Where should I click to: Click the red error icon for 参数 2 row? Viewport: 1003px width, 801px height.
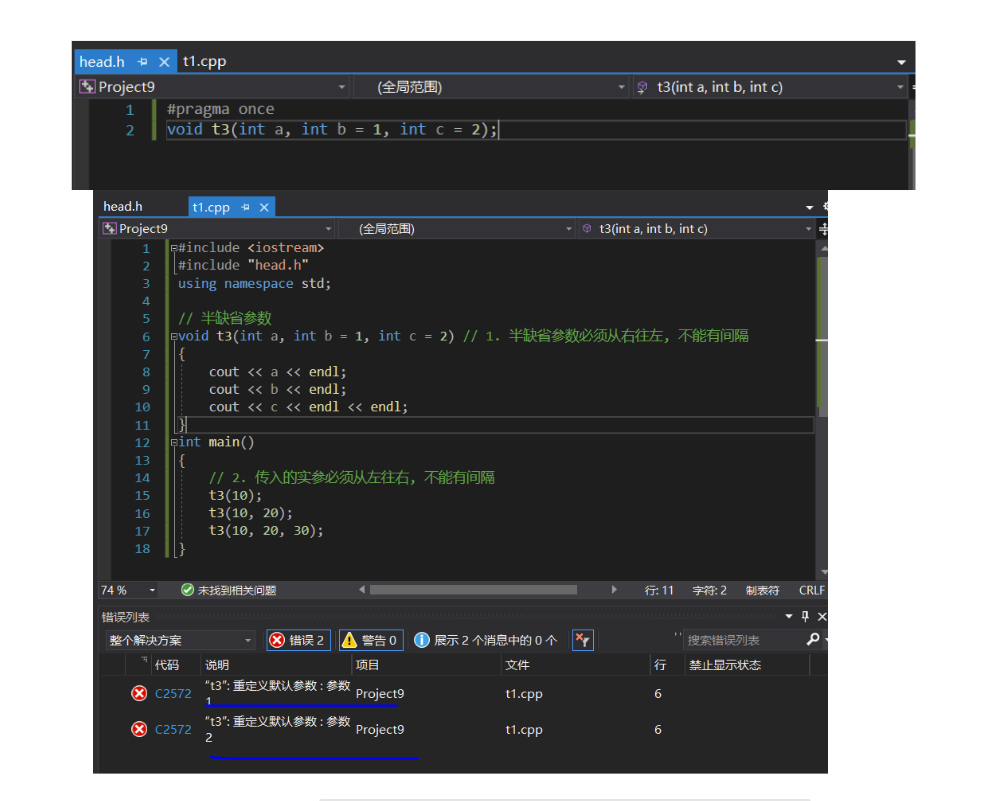tap(139, 729)
